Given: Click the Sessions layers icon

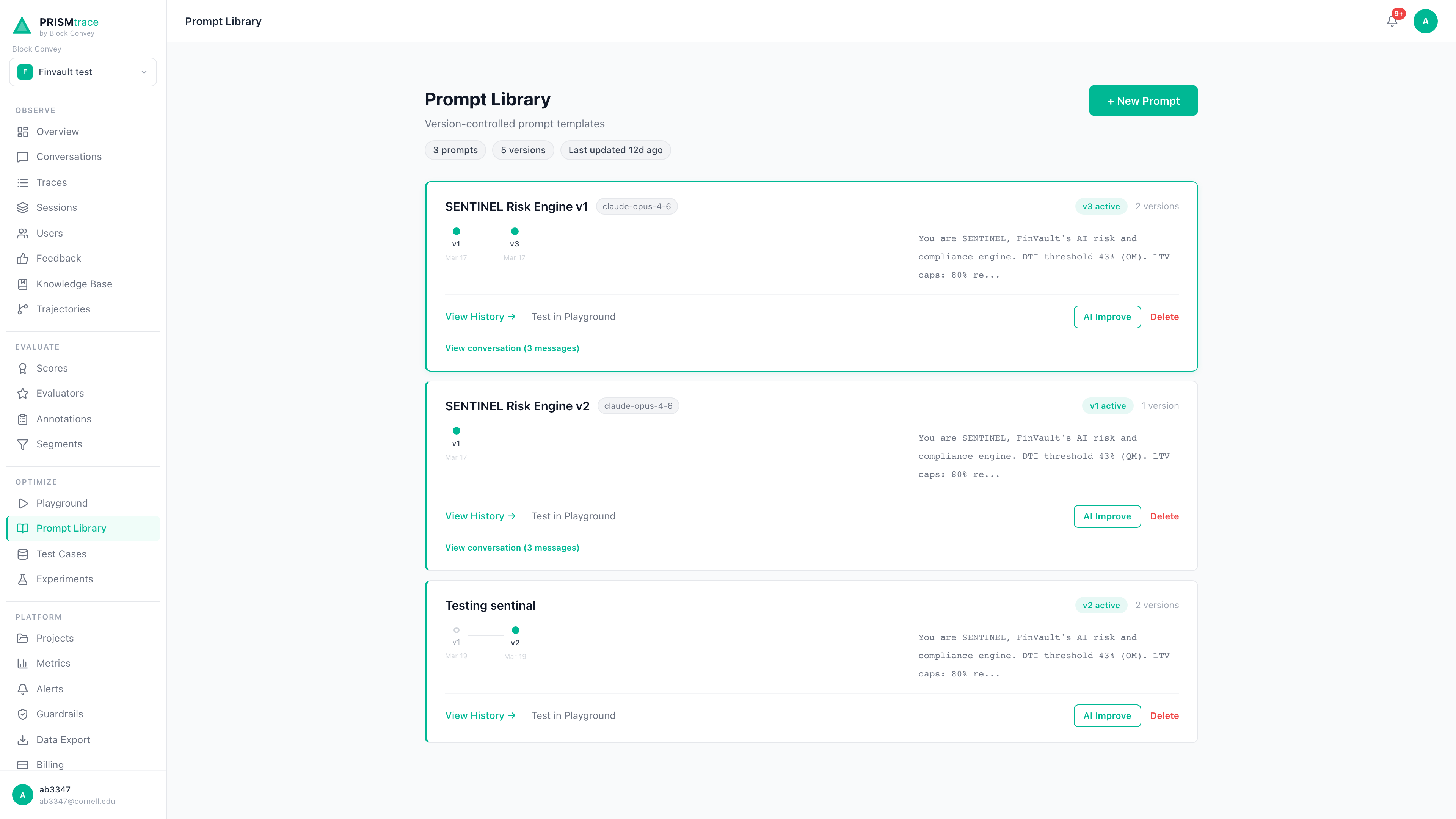Looking at the screenshot, I should click(x=23, y=207).
